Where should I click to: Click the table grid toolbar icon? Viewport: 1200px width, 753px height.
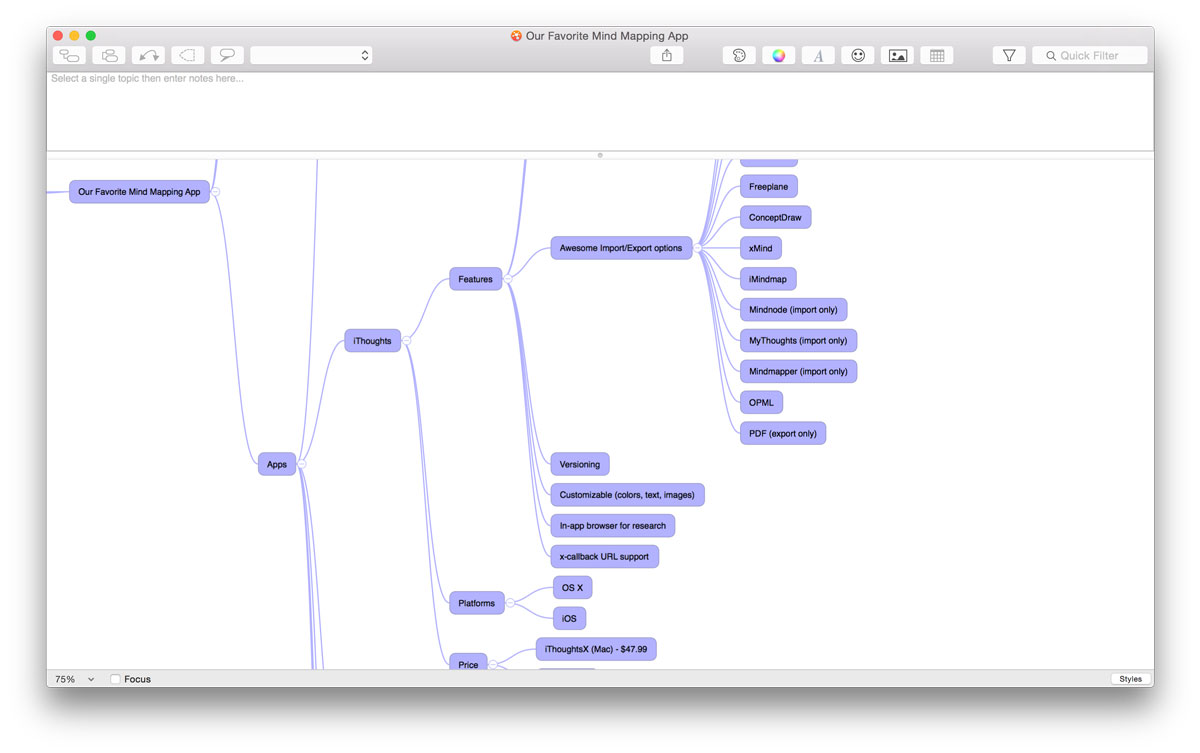[937, 56]
